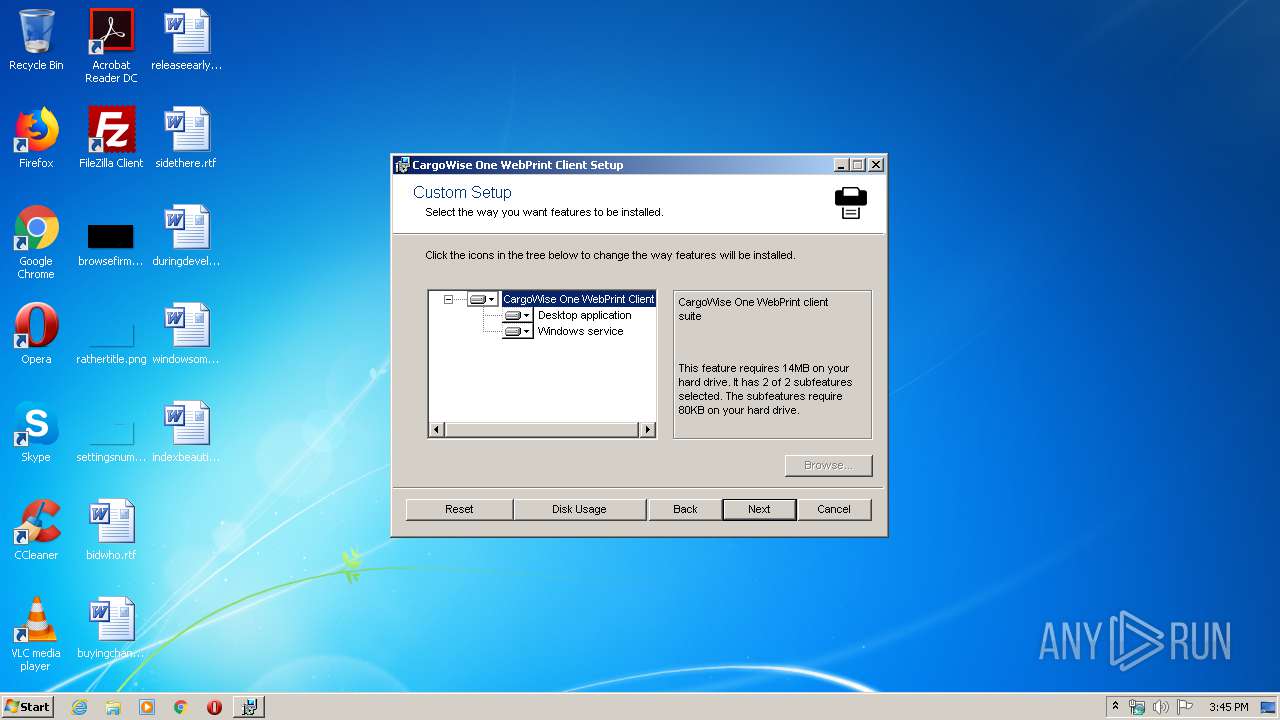Select the bidwho.rtf file icon
The width and height of the screenshot is (1280, 720).
click(x=111, y=531)
